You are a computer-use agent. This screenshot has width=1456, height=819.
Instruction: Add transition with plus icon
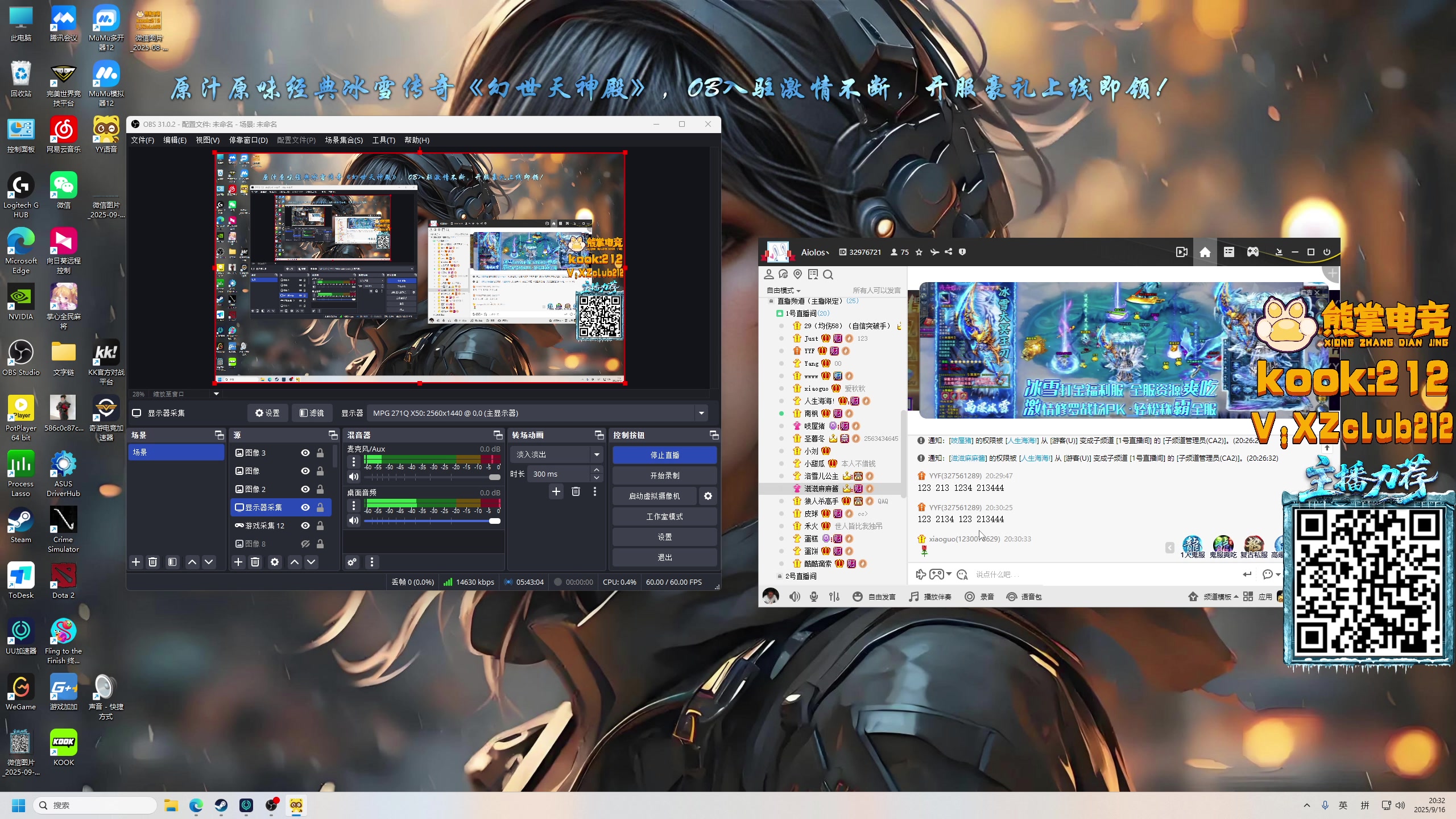coord(556,491)
